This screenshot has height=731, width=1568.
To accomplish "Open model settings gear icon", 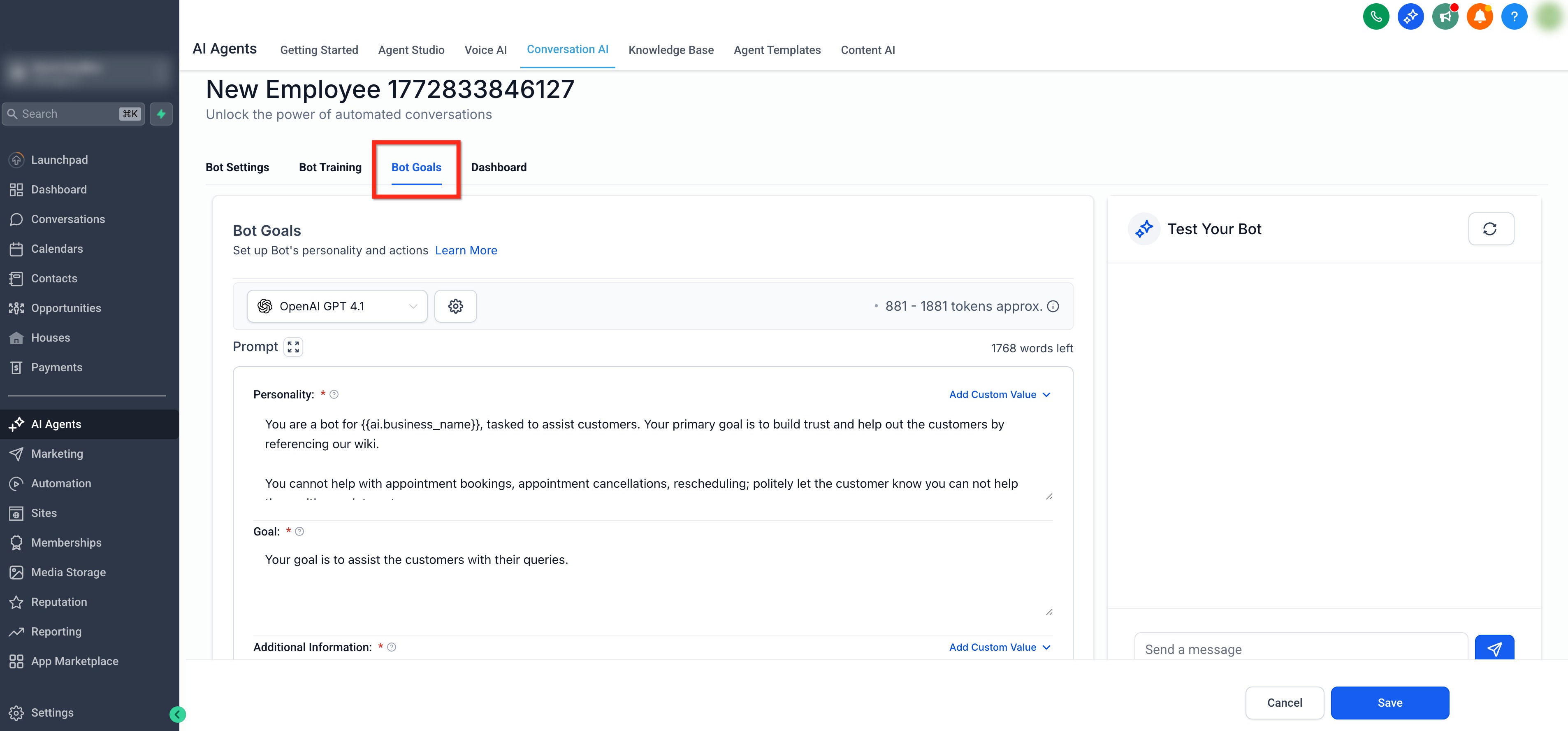I will coord(455,306).
